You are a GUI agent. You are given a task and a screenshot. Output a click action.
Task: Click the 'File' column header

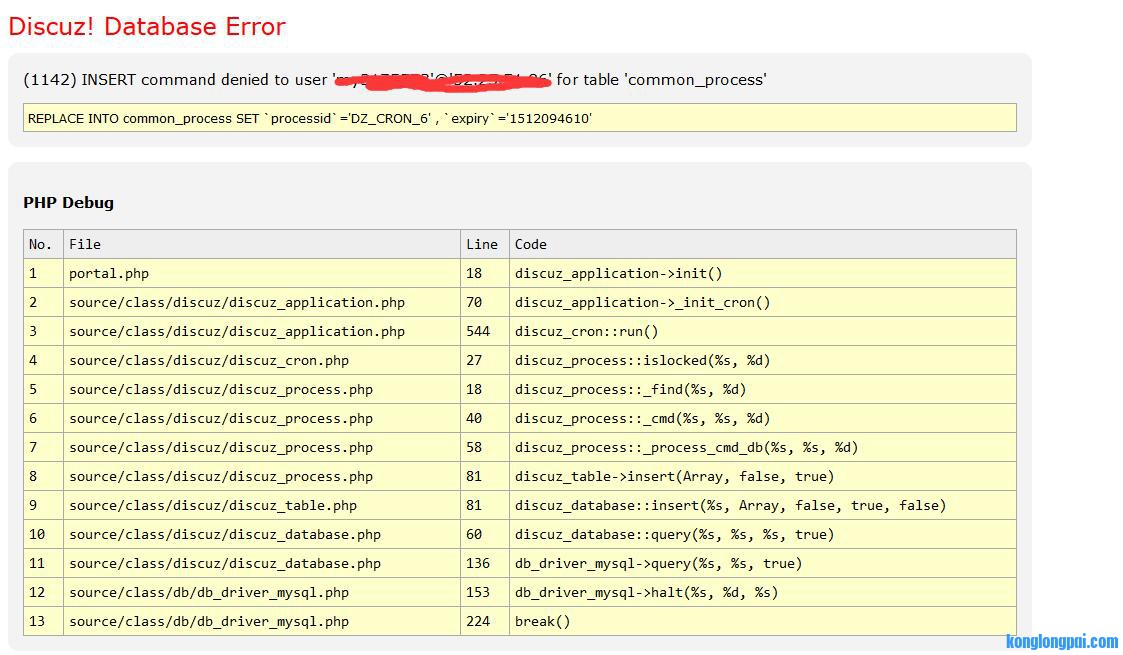tap(261, 244)
